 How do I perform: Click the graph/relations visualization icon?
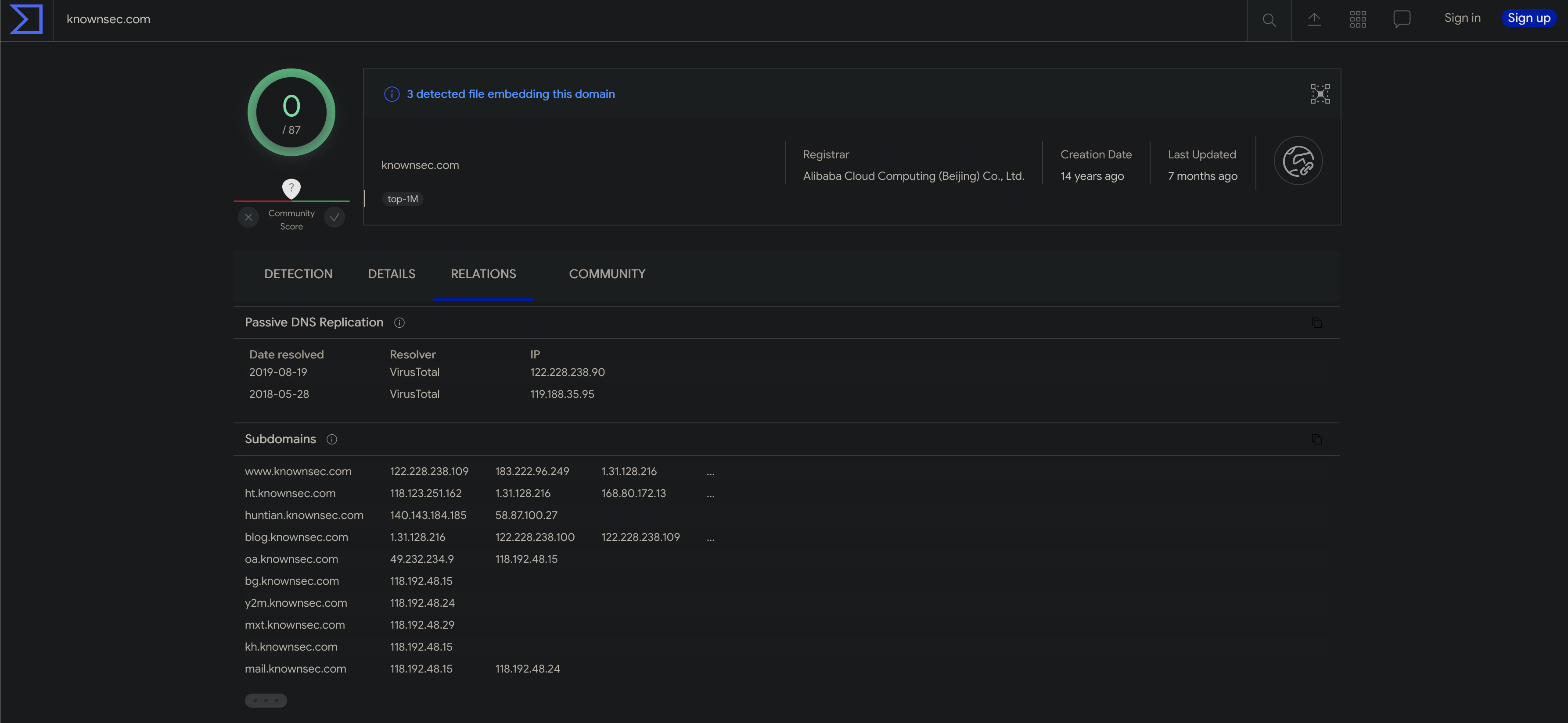point(1320,93)
